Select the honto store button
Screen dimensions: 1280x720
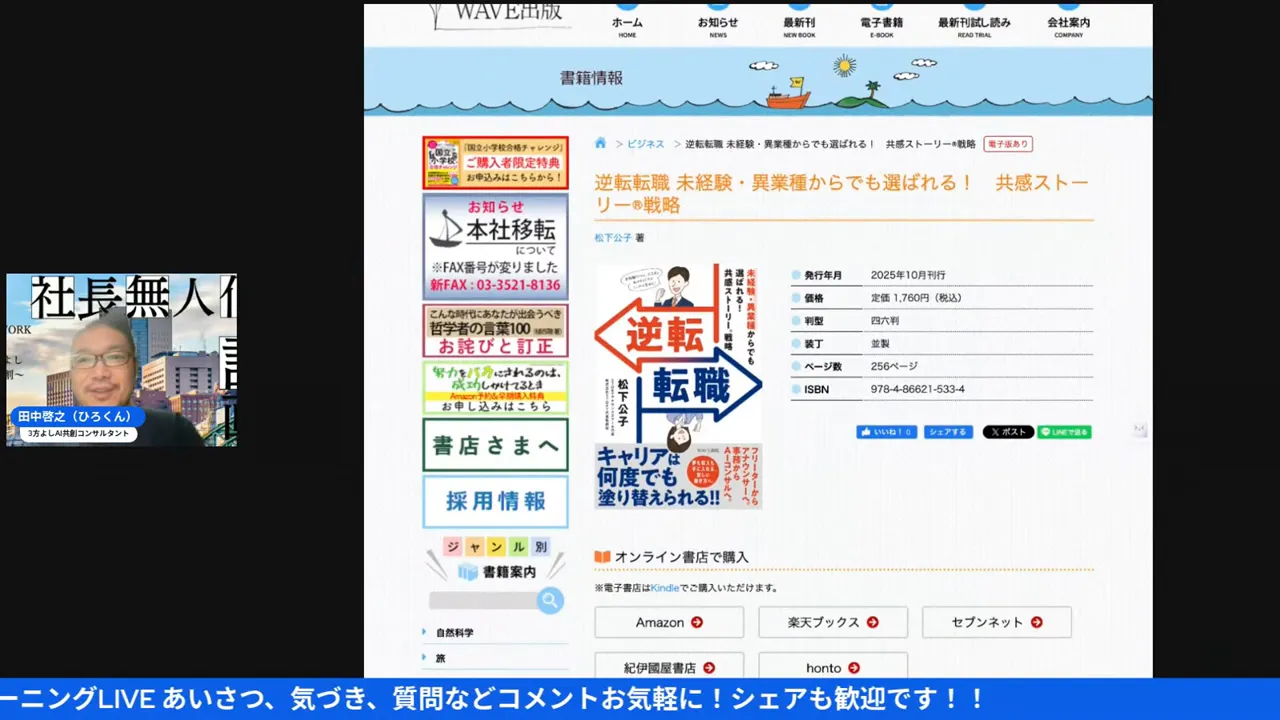click(833, 666)
